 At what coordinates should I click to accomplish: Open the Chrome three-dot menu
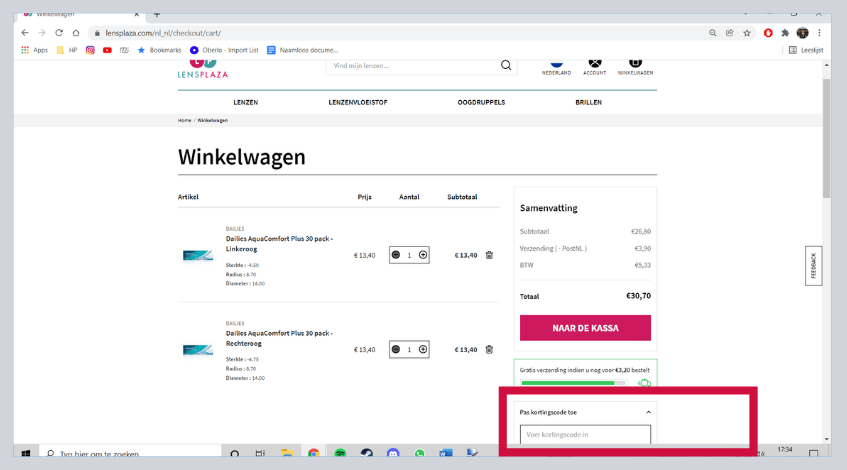coord(819,33)
